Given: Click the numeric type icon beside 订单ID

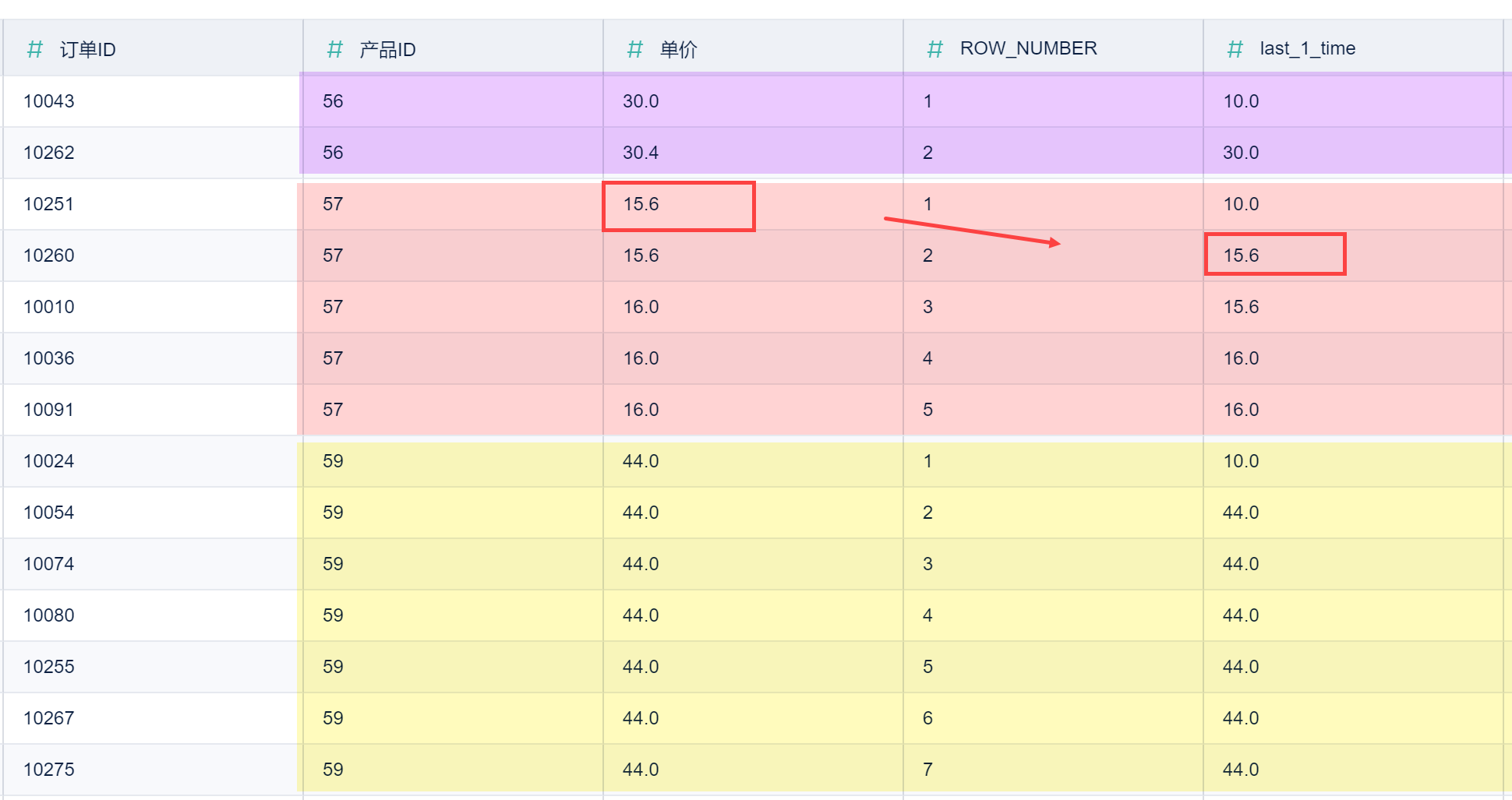Looking at the screenshot, I should click(34, 50).
